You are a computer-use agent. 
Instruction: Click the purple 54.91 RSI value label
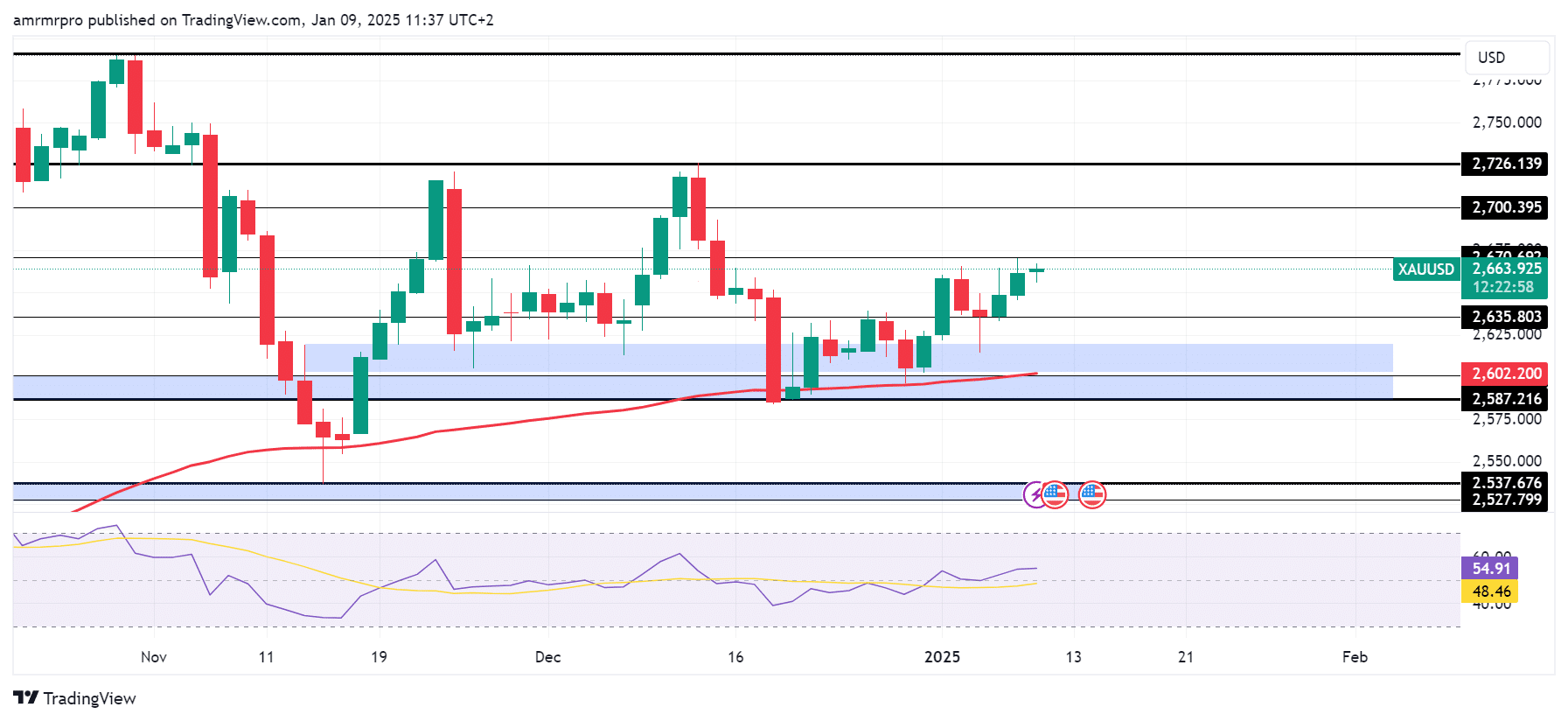click(x=1490, y=569)
